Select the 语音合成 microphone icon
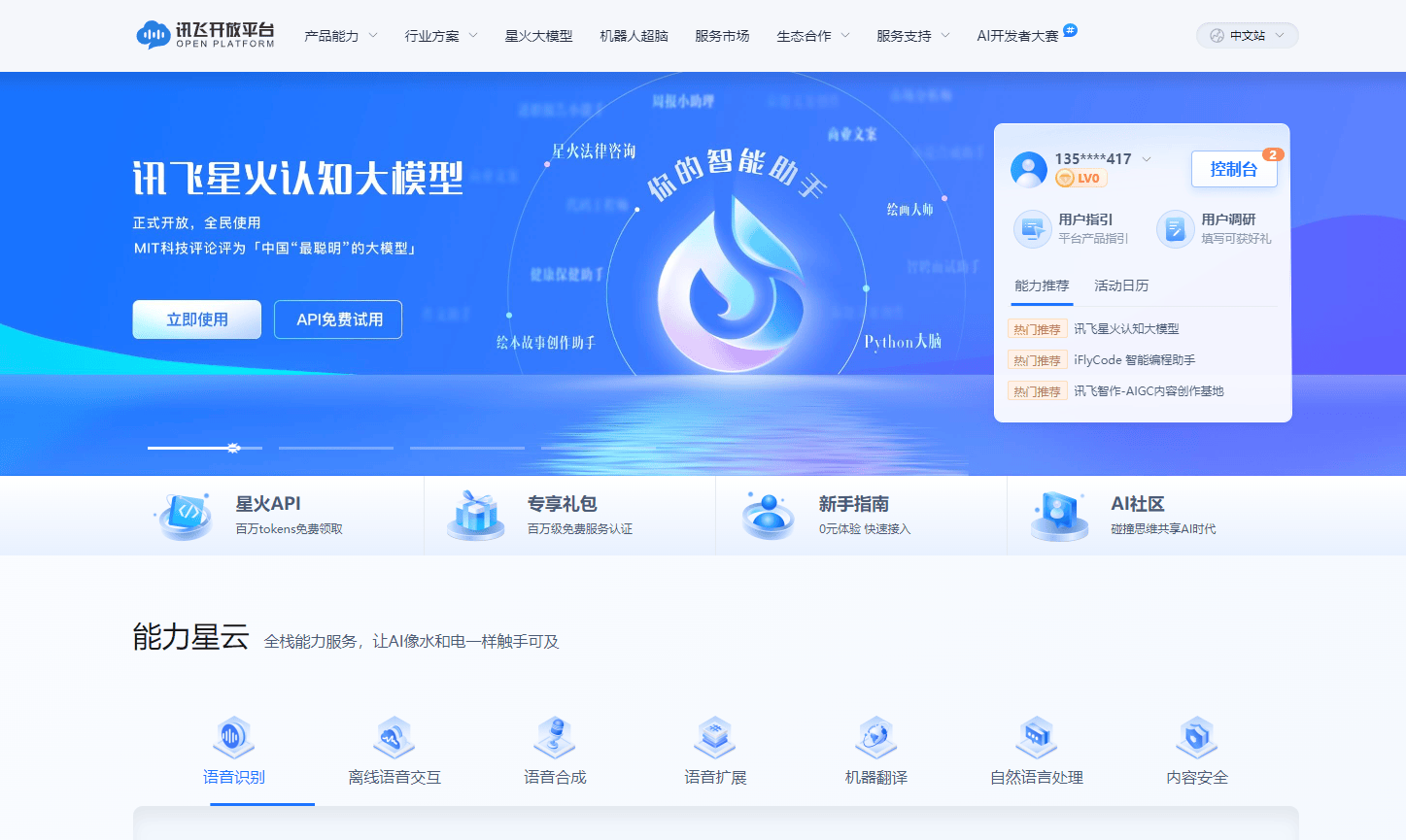The image size is (1406, 840). 555,738
